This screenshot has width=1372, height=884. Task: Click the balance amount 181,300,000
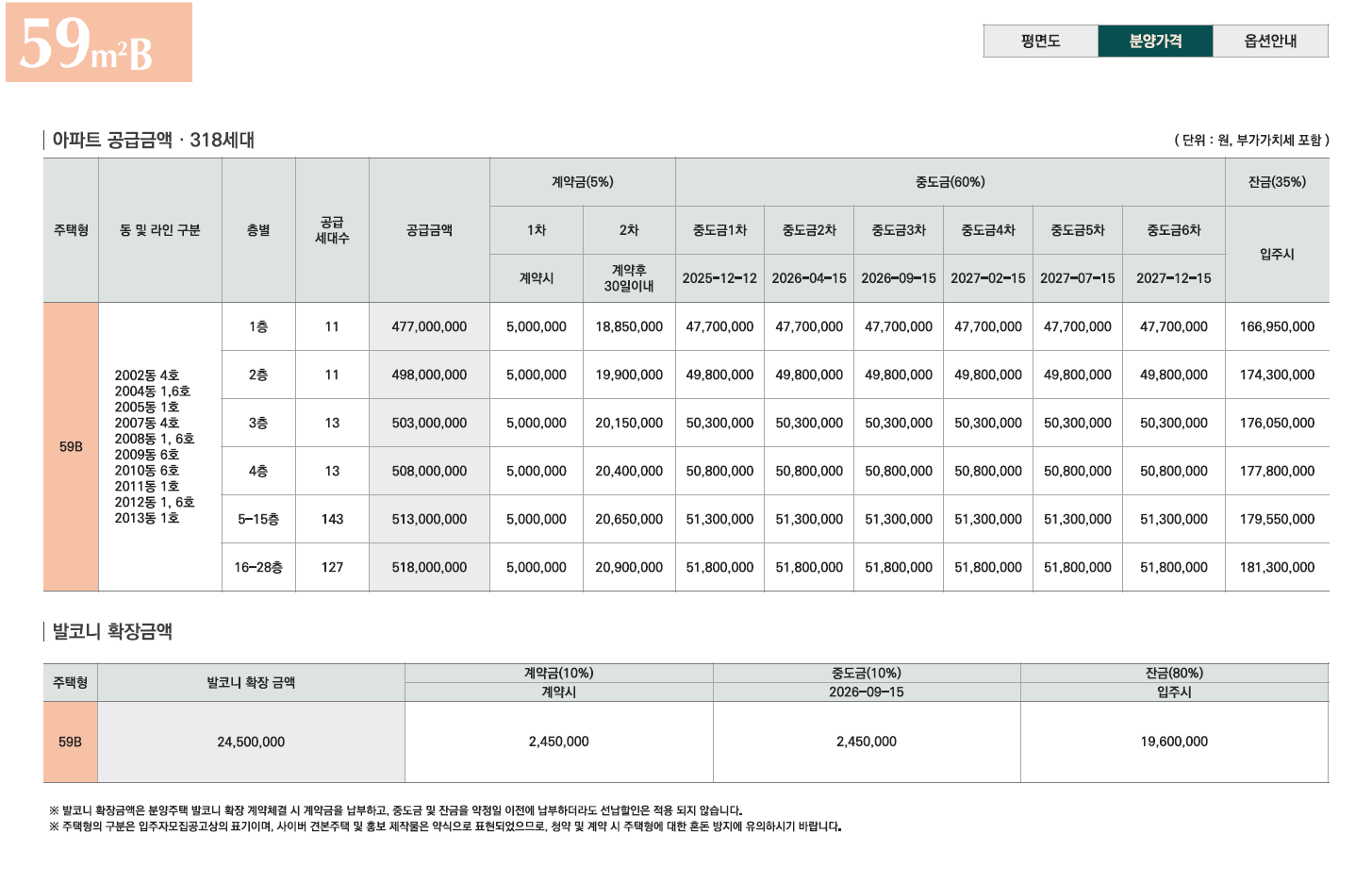1277,567
